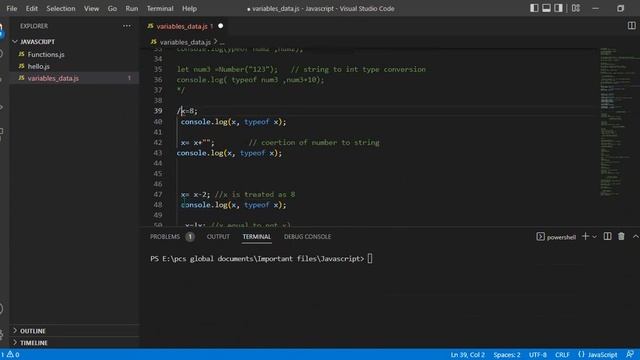Image resolution: width=640 pixels, height=360 pixels.
Task: Open the Help menu
Action: [189, 9]
